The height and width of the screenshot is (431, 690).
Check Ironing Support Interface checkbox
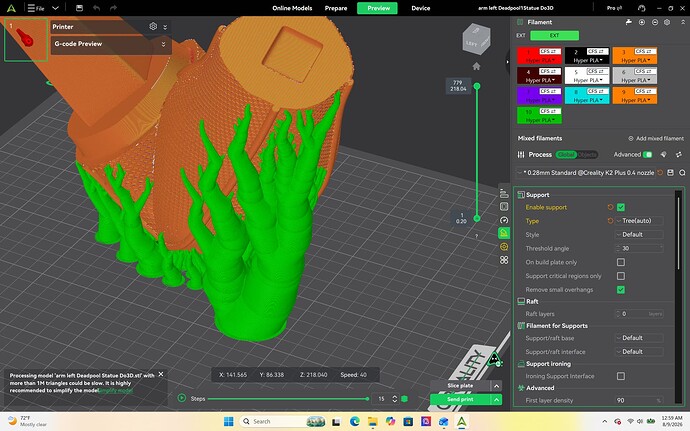620,376
